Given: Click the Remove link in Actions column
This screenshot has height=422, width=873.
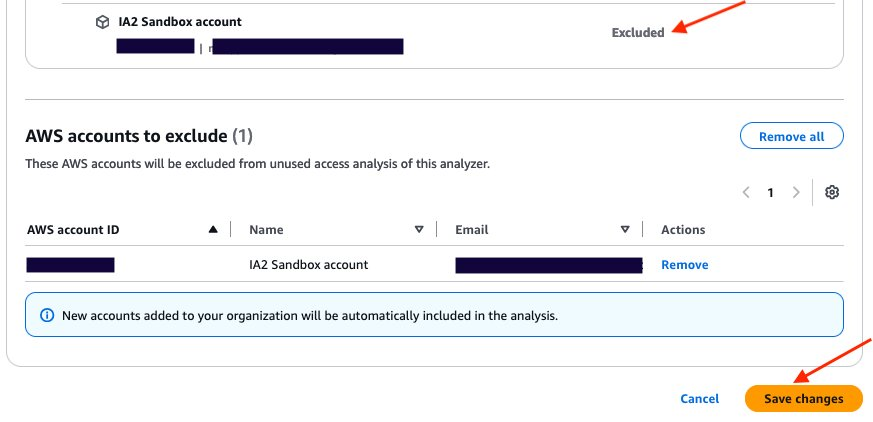Looking at the screenshot, I should (x=684, y=265).
